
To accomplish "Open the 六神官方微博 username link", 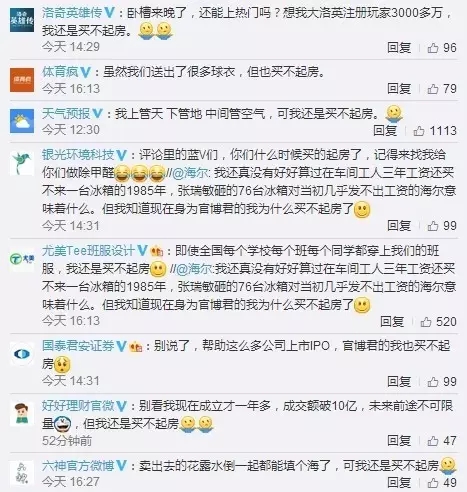I will click(x=78, y=466).
